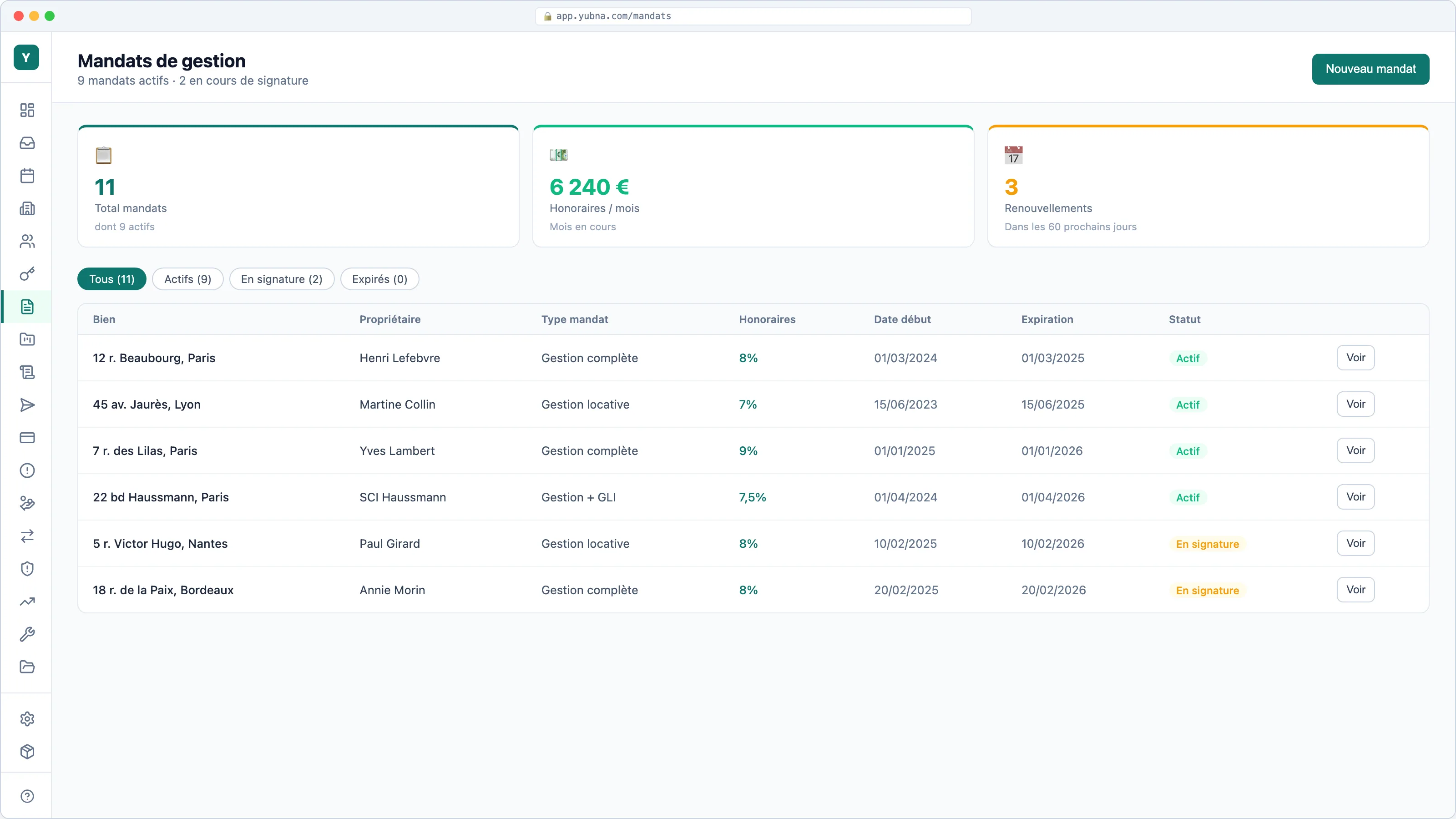Open the shield alert icon in sidebar

pos(27,569)
